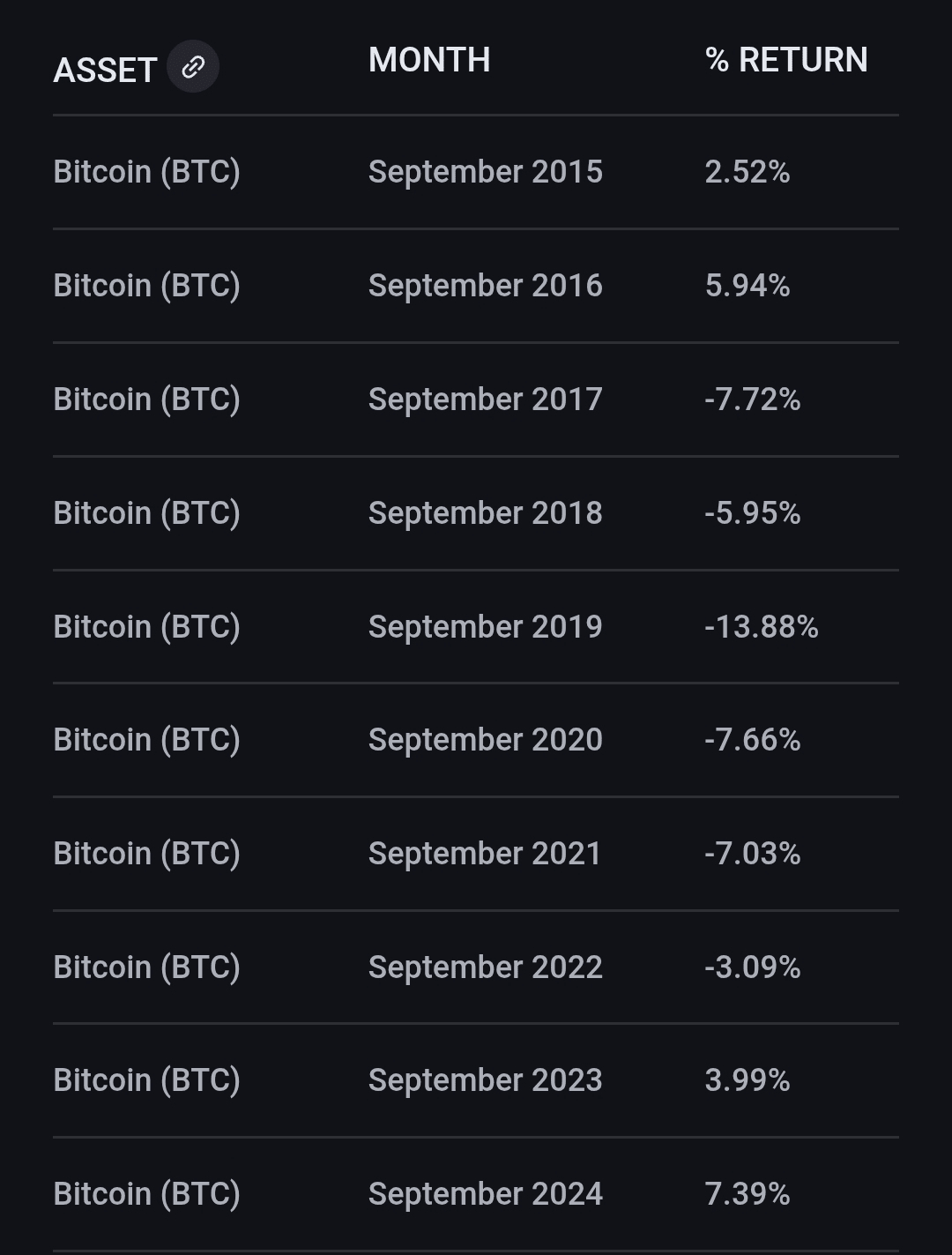Click the September 2016 month cell
This screenshot has height=1255, width=952.
point(486,286)
